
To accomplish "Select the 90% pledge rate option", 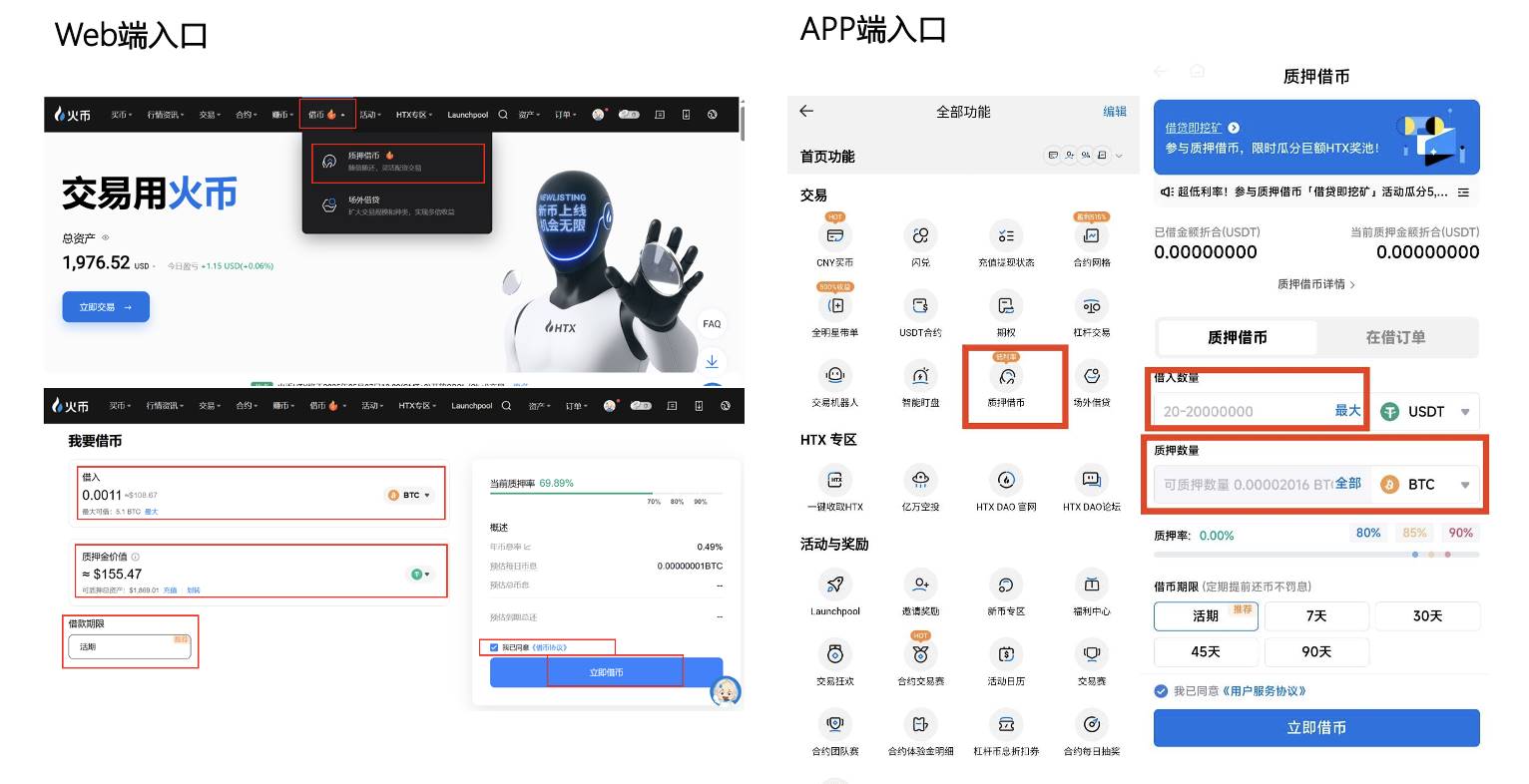I will click(x=1460, y=534).
